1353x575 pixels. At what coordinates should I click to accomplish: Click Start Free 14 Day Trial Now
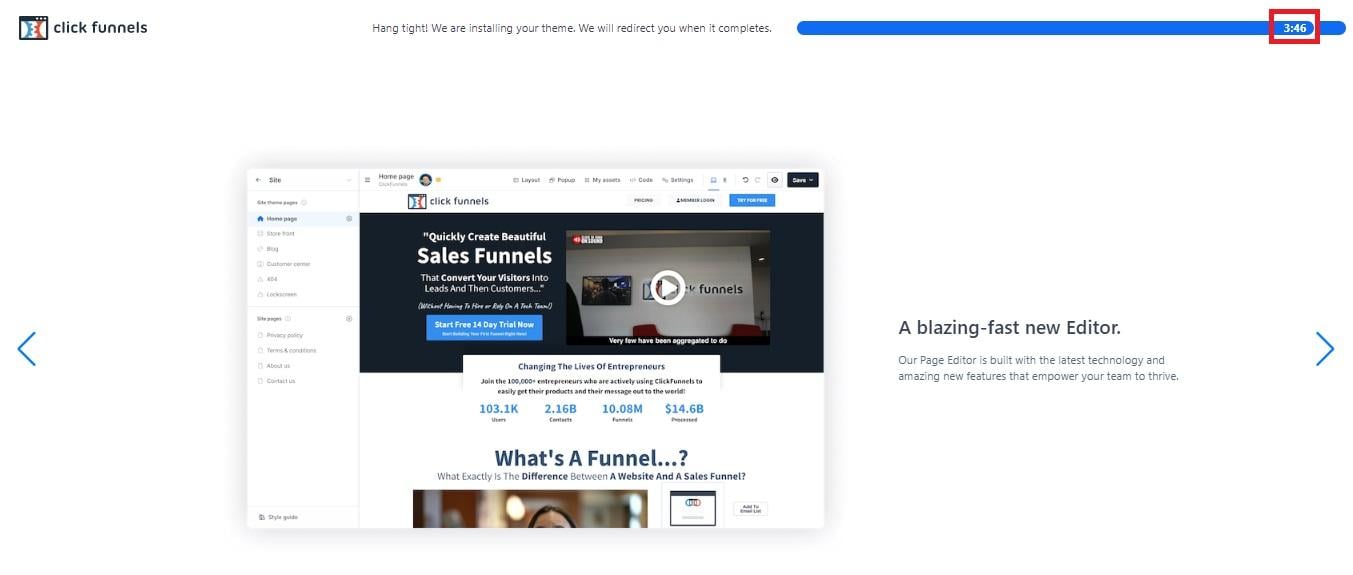click(x=484, y=327)
